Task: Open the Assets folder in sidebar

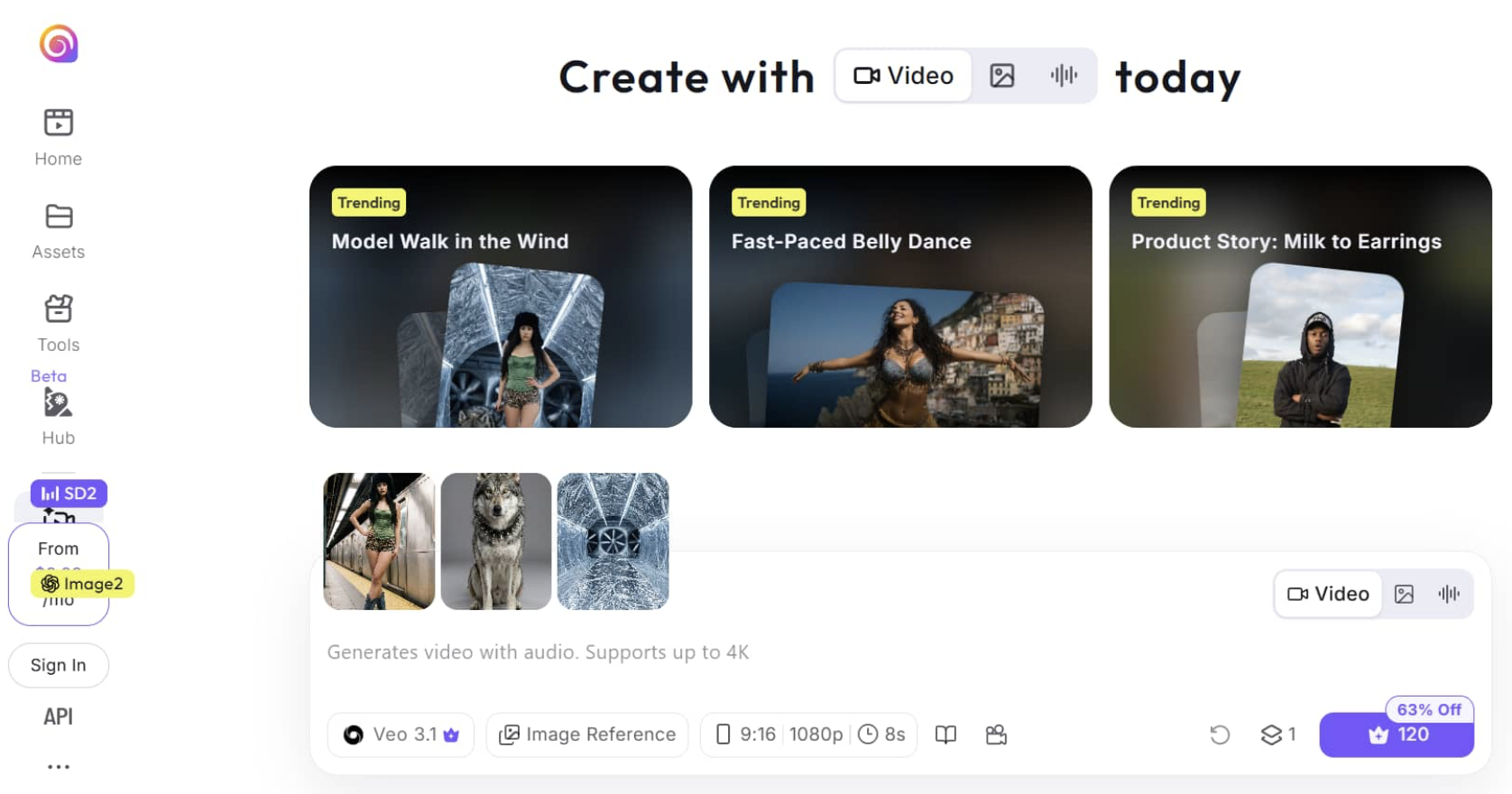Action: click(x=59, y=231)
